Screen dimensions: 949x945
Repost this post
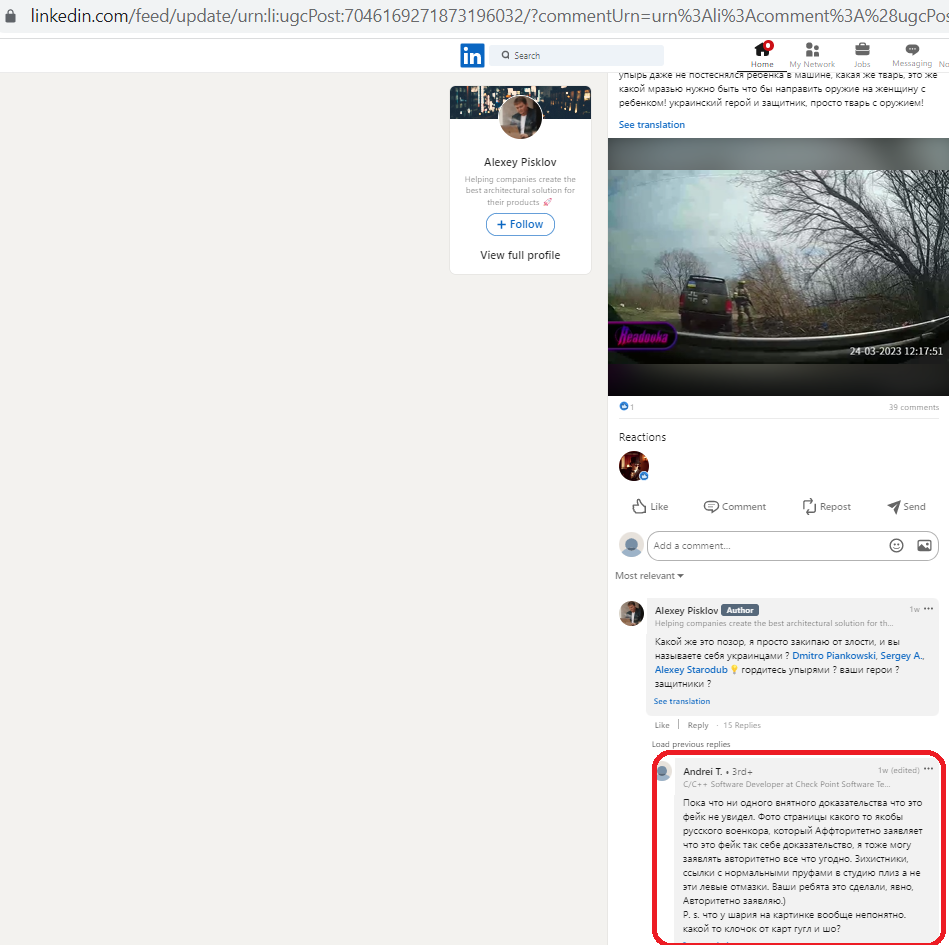coord(826,506)
